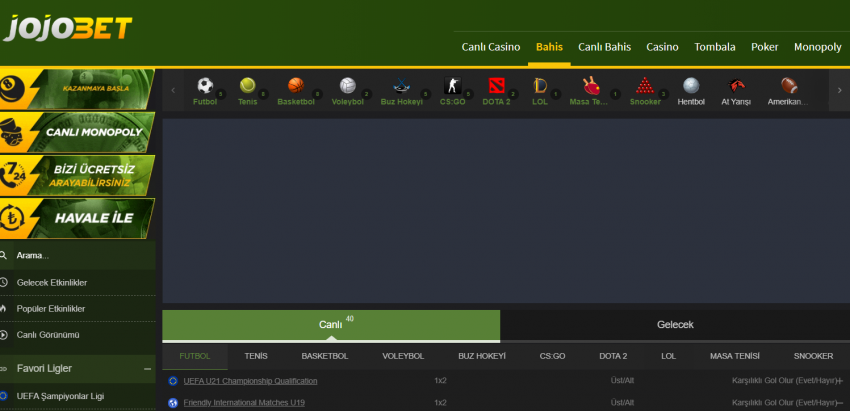The width and height of the screenshot is (850, 411).
Task: Select the CS:GO sub-tab
Action: pyautogui.click(x=552, y=356)
